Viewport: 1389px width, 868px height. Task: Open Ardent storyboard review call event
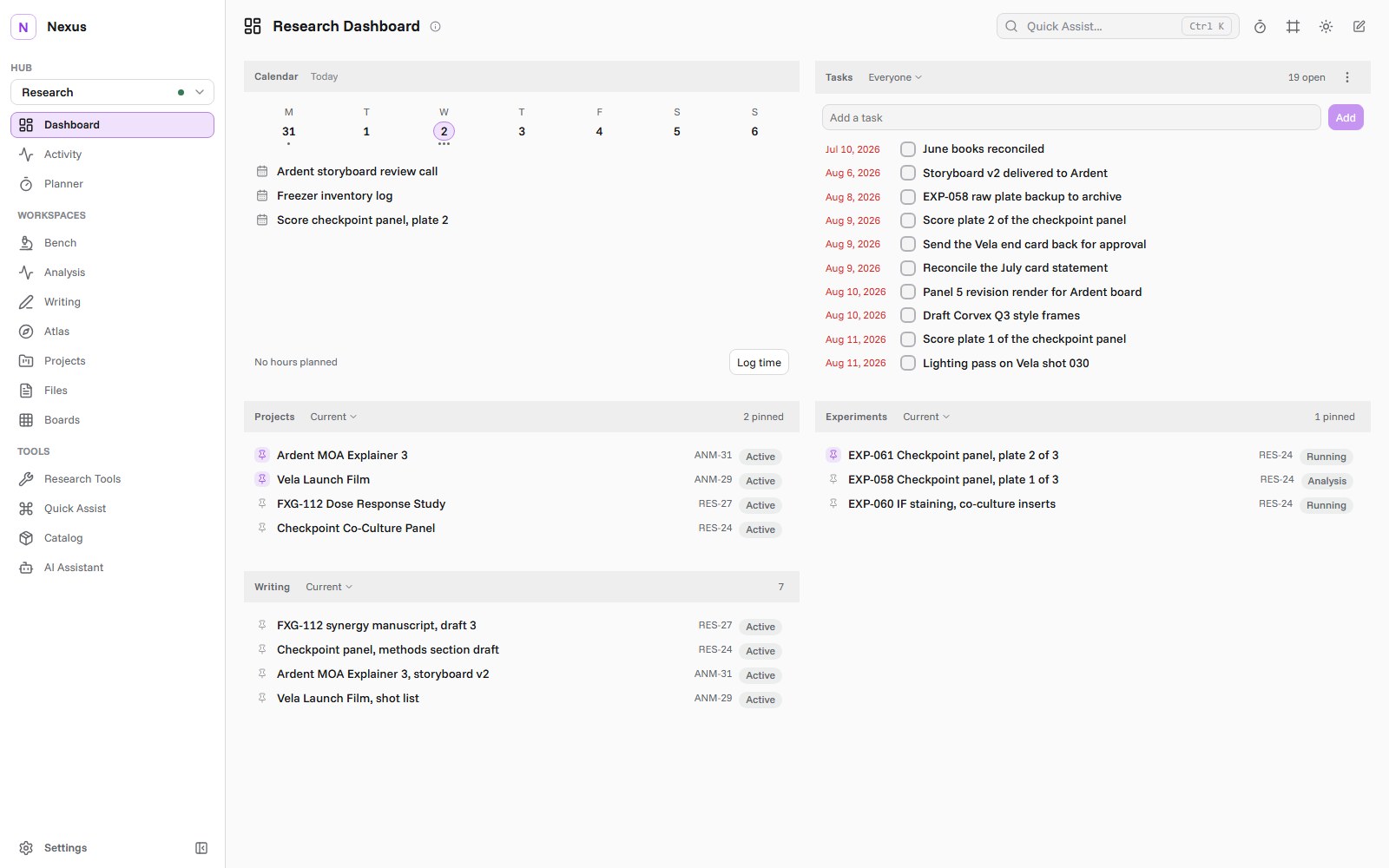(x=357, y=172)
